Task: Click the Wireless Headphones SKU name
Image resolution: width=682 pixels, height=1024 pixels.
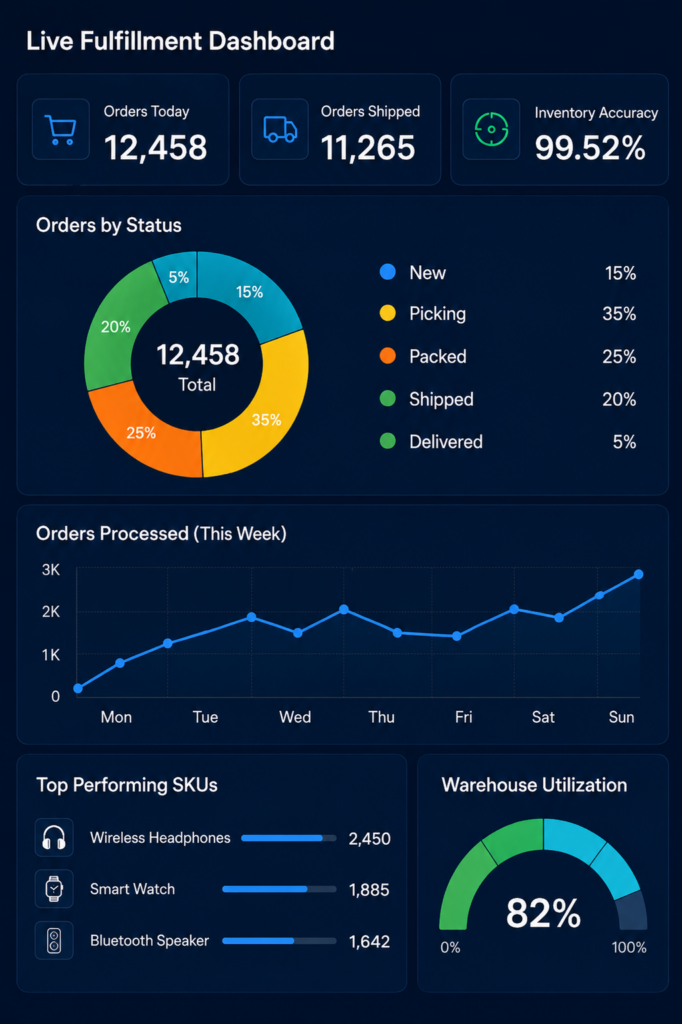Action: 160,838
